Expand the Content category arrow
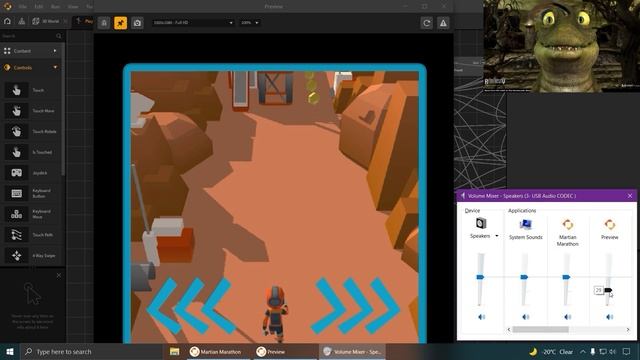The width and height of the screenshot is (640, 360). click(55, 51)
